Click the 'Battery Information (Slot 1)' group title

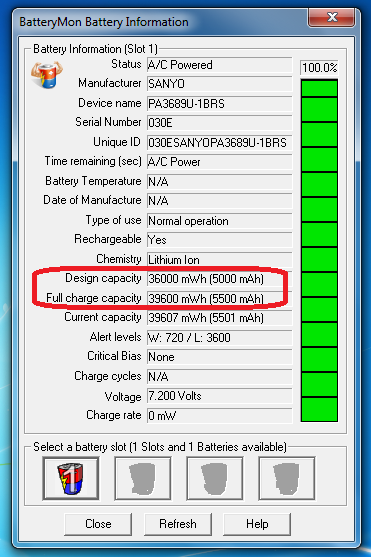(95, 49)
